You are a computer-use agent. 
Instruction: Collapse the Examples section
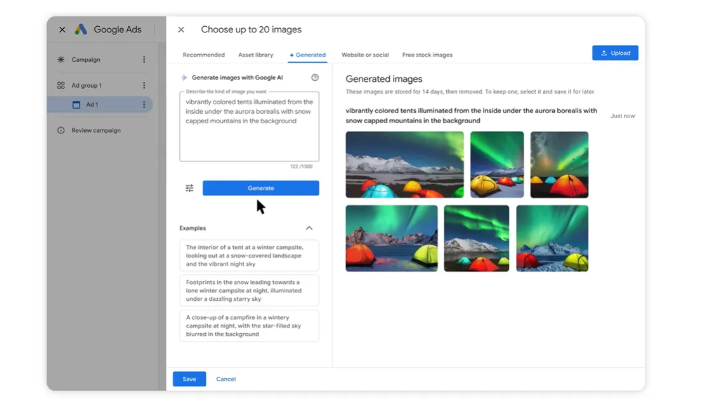(x=309, y=228)
